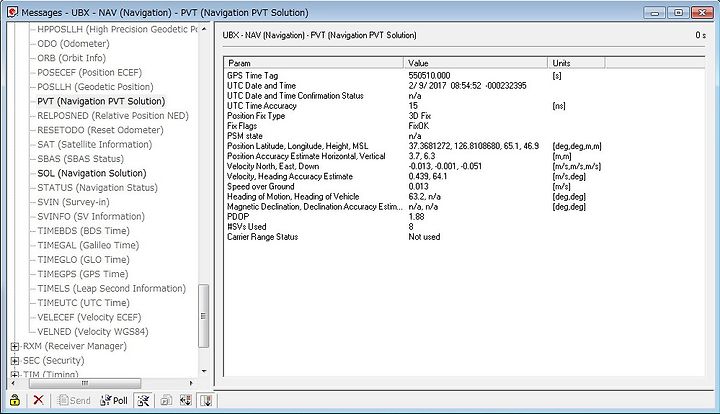Select ORB (Orbit Info) message
This screenshot has height=414, width=720.
click(72, 58)
